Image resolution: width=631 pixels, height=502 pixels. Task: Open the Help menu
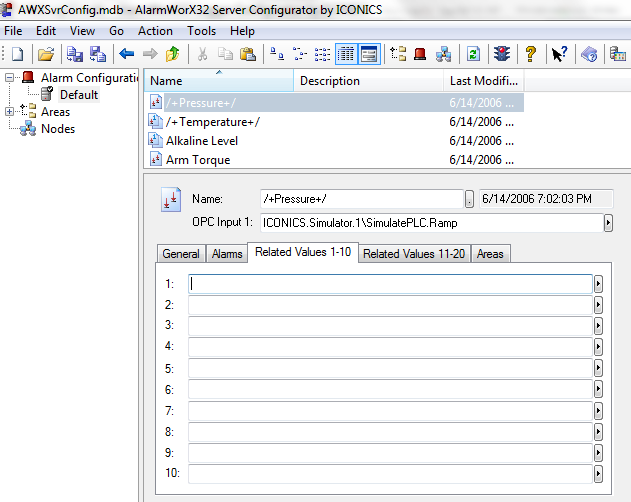pyautogui.click(x=242, y=31)
